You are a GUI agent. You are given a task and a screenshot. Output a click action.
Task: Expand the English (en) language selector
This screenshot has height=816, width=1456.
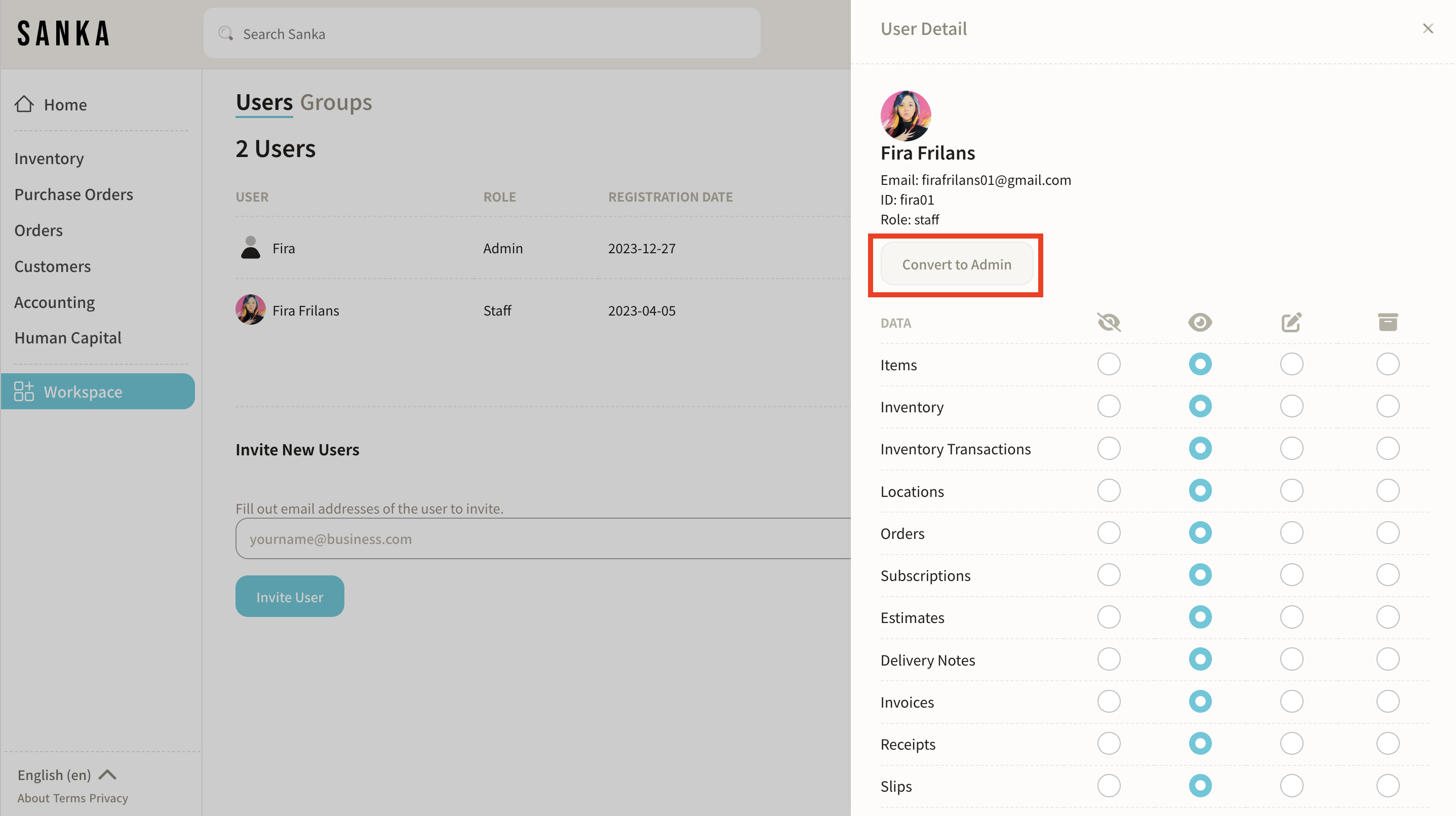[67, 774]
